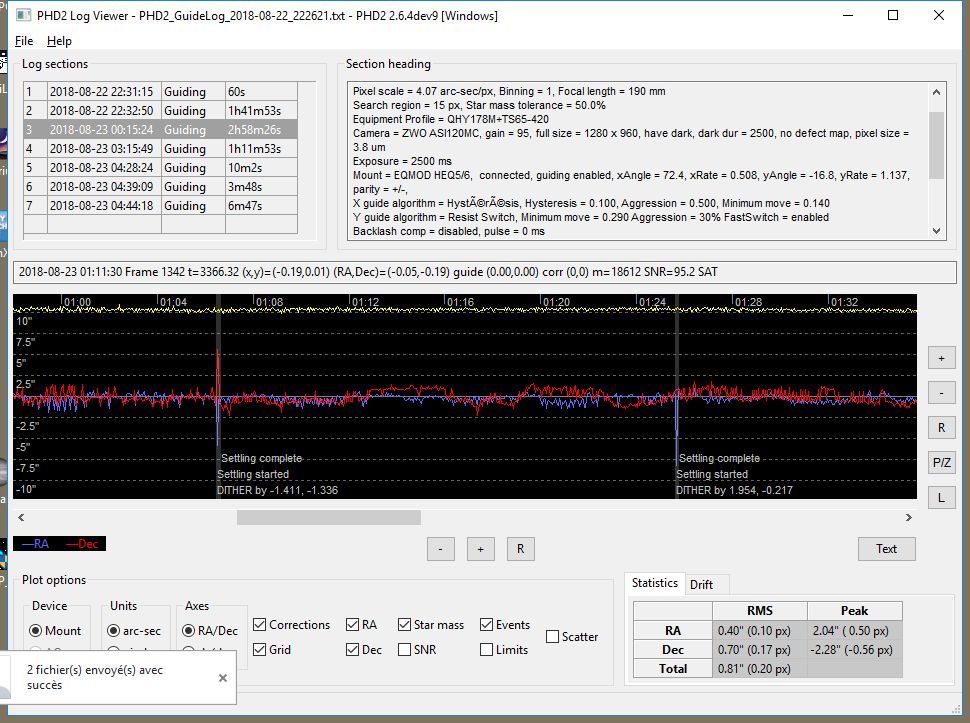Select log section 5 lasting 10m2s

point(160,168)
